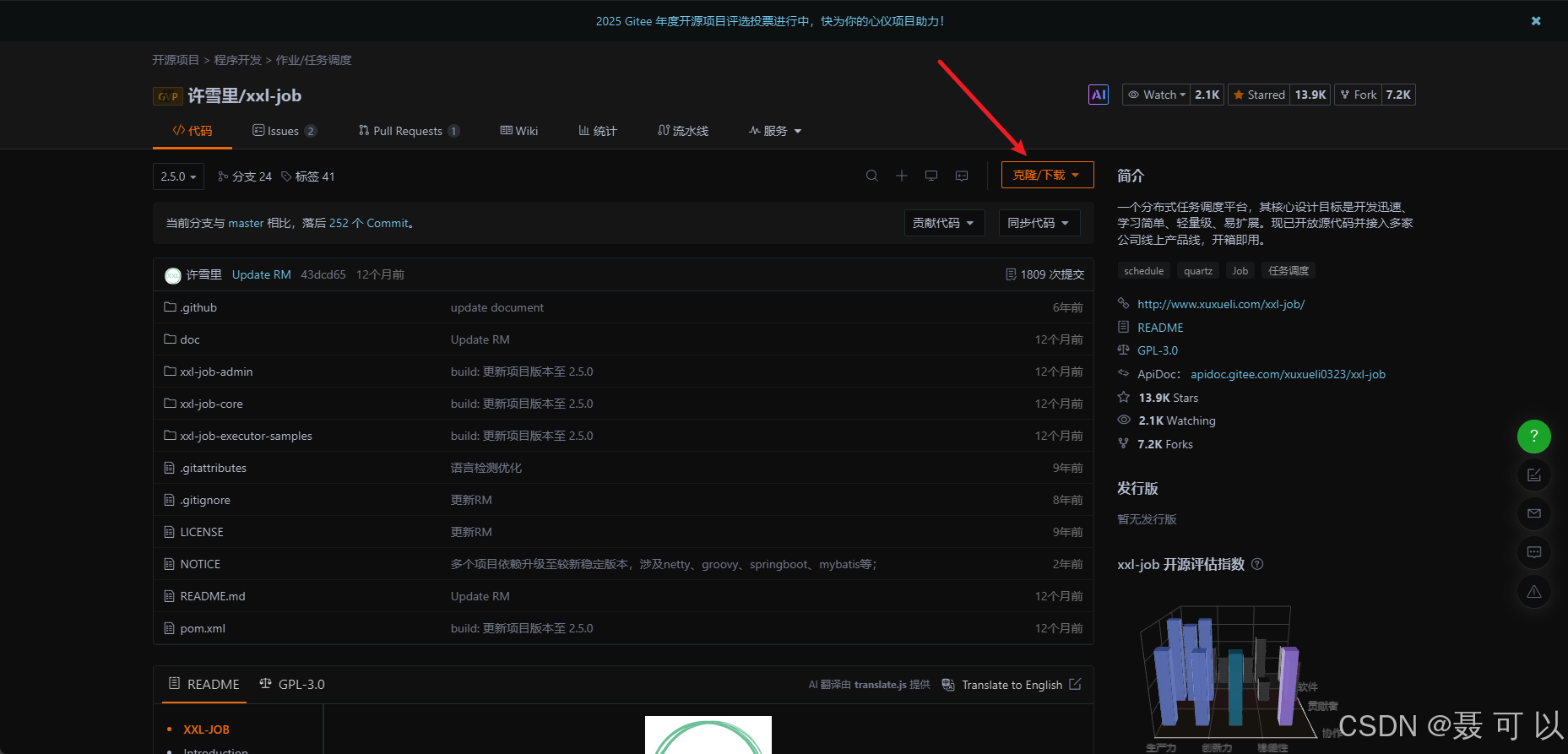Open the Watch dropdown
The height and width of the screenshot is (754, 1568).
(x=1157, y=95)
